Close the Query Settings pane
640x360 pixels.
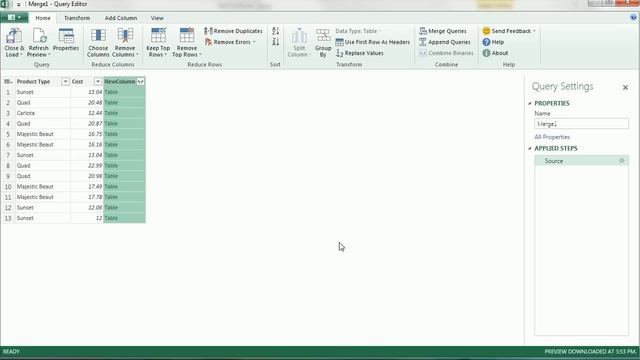point(625,87)
